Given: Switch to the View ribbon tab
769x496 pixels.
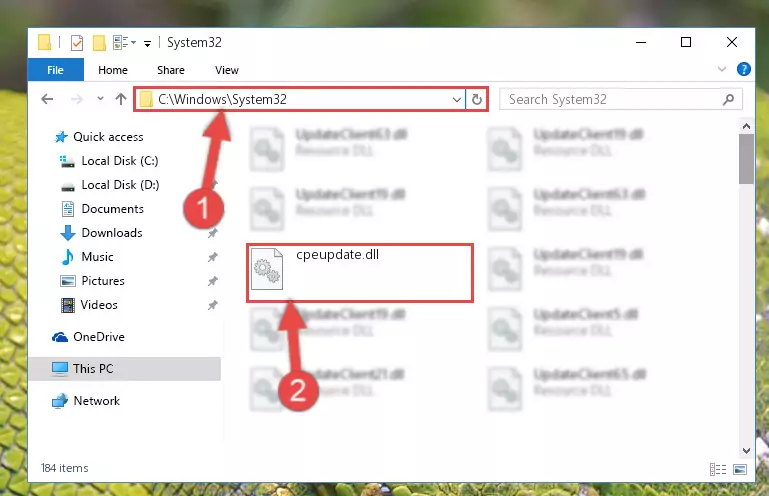Looking at the screenshot, I should click(227, 70).
